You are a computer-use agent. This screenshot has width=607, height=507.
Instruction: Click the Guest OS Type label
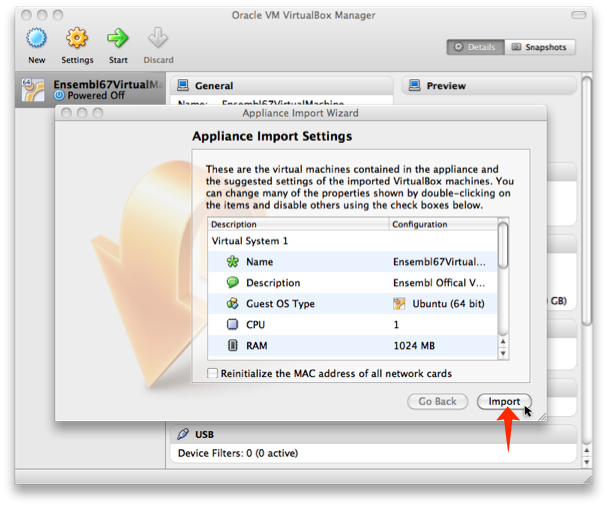coord(280,304)
